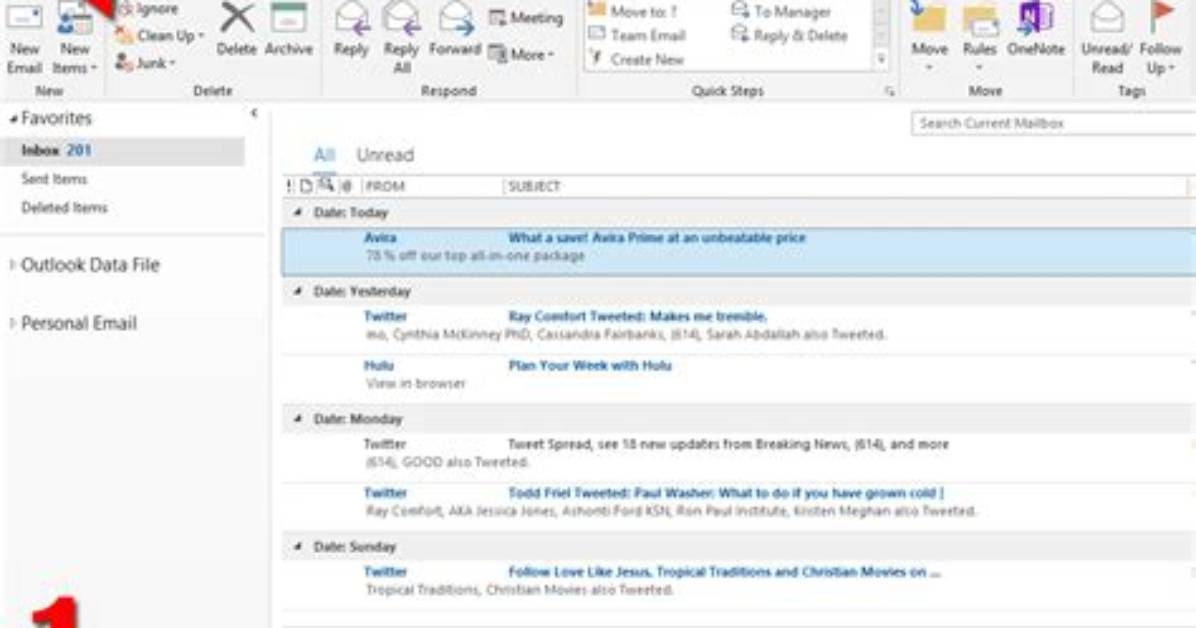
Task: Open the New Items menu
Action: coord(75,38)
